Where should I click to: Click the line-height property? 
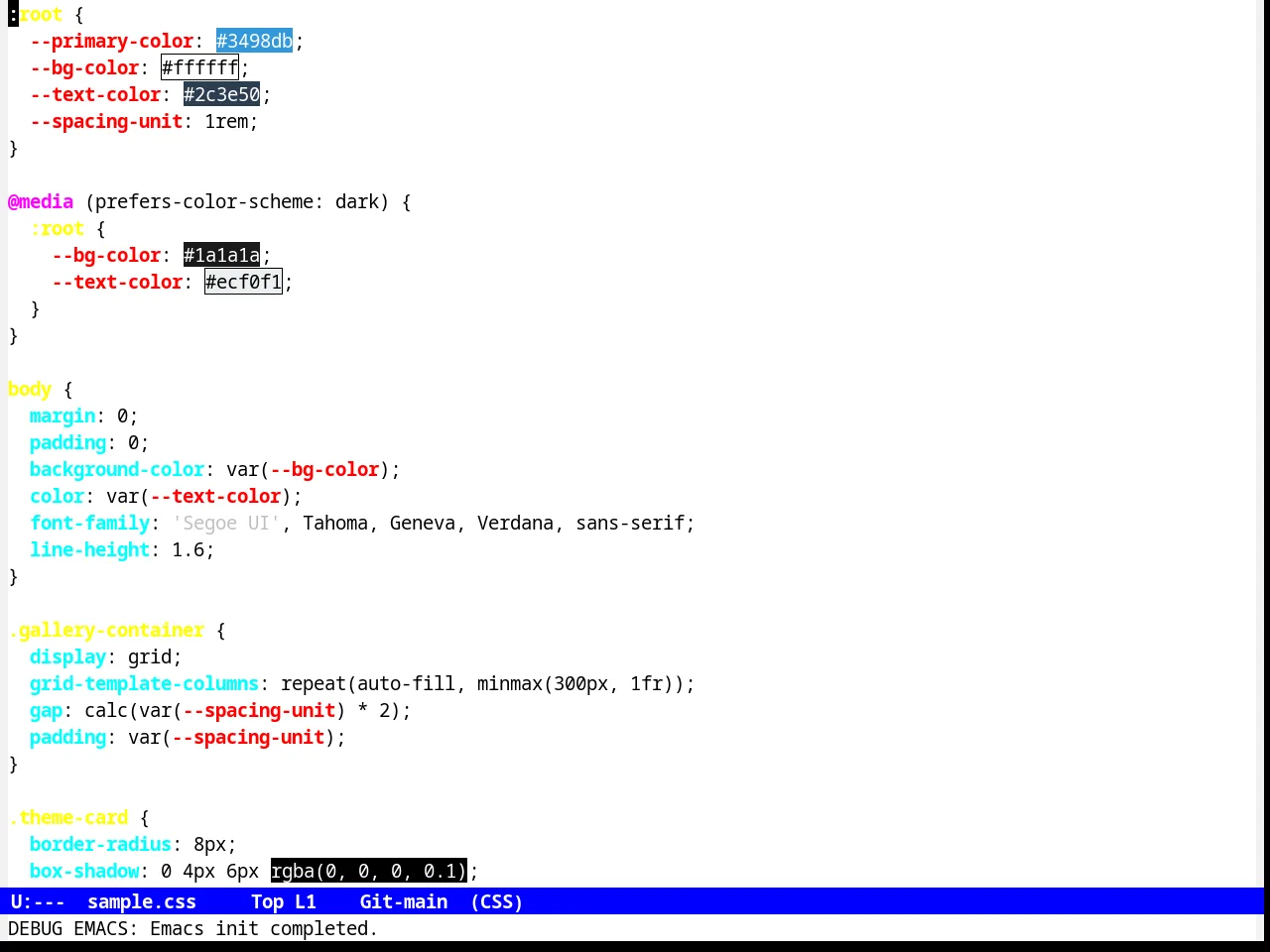click(90, 549)
